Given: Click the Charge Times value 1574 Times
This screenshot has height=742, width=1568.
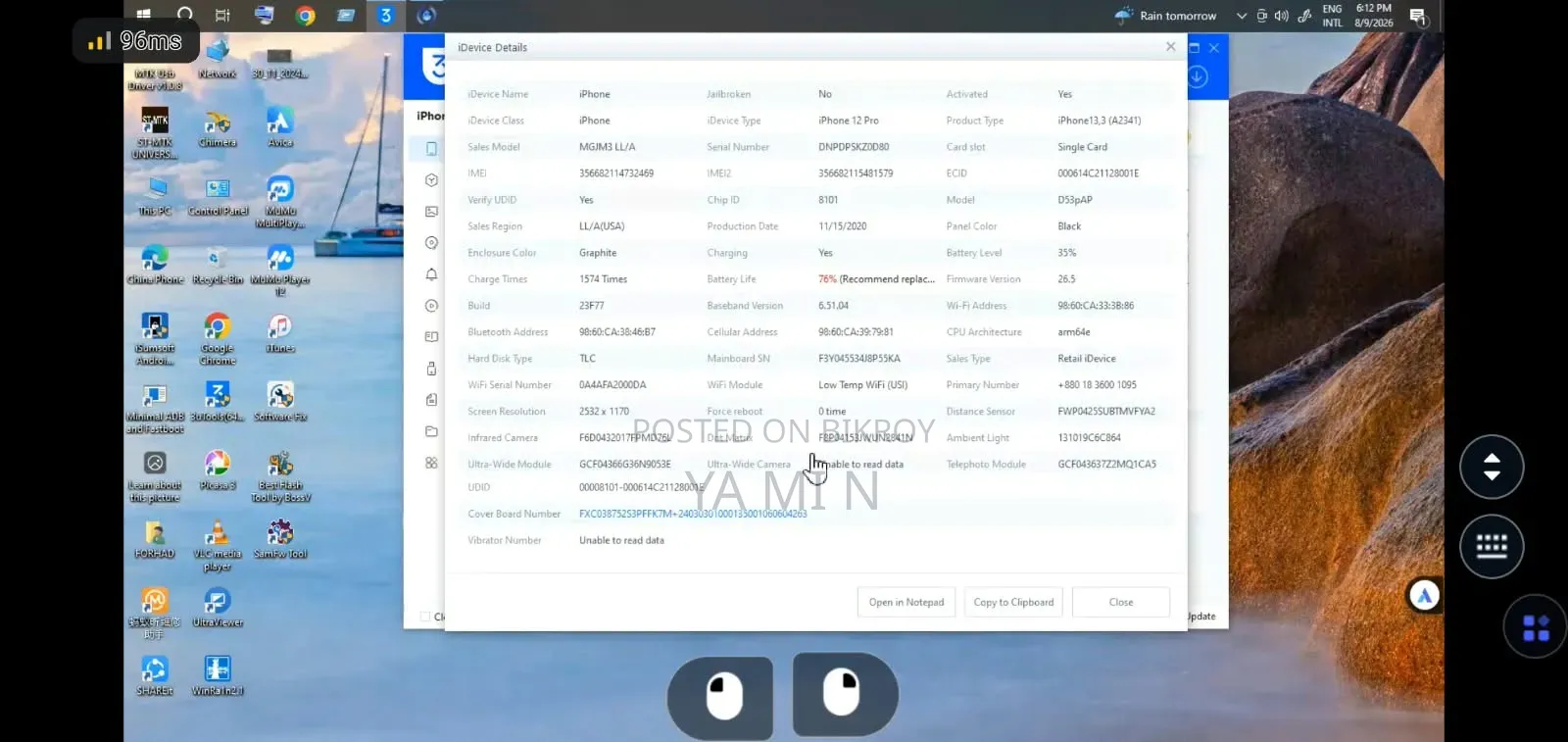Looking at the screenshot, I should 604,279.
